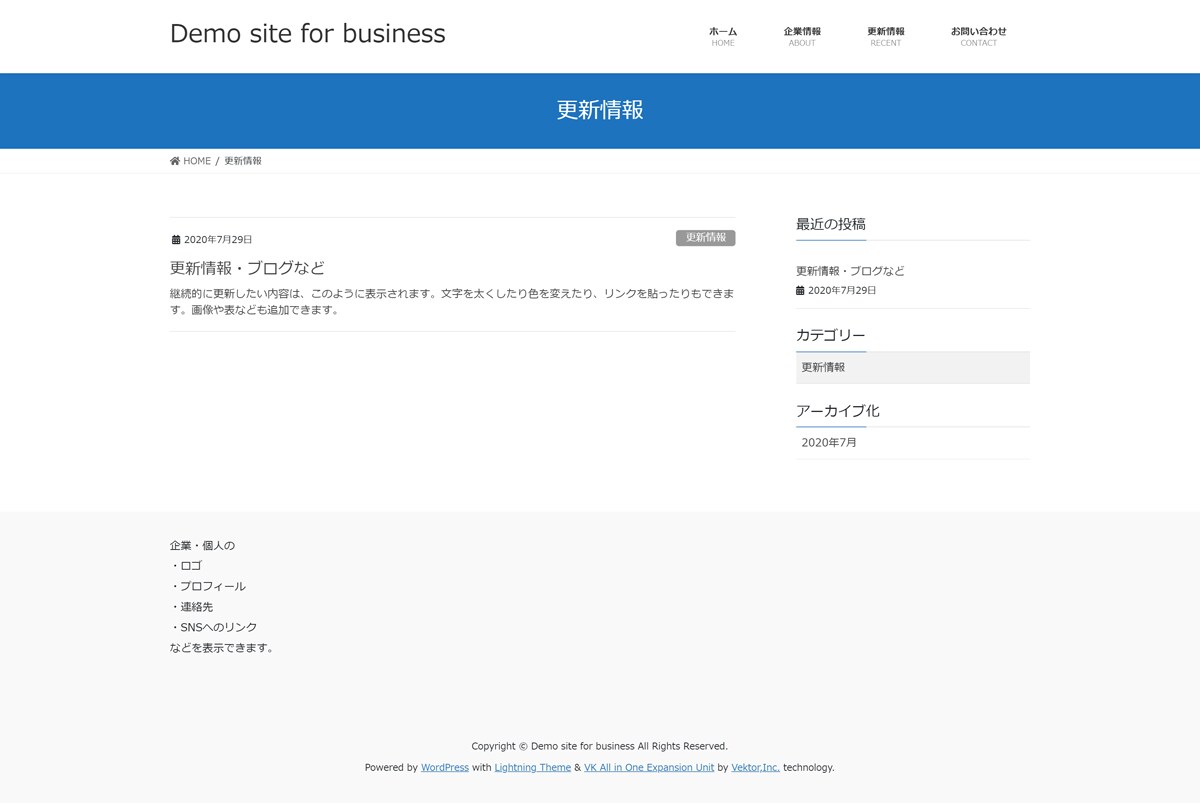Click 更新情報 text in breadcrumb
This screenshot has width=1200, height=803.
pos(243,161)
